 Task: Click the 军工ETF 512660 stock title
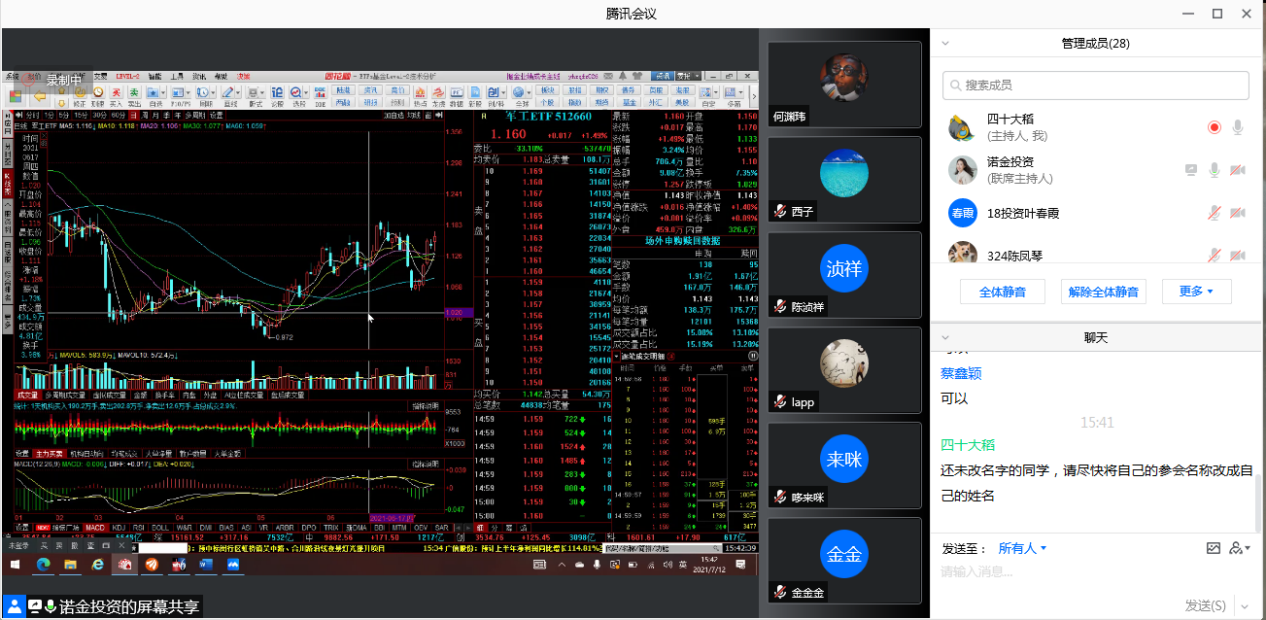pyautogui.click(x=548, y=116)
